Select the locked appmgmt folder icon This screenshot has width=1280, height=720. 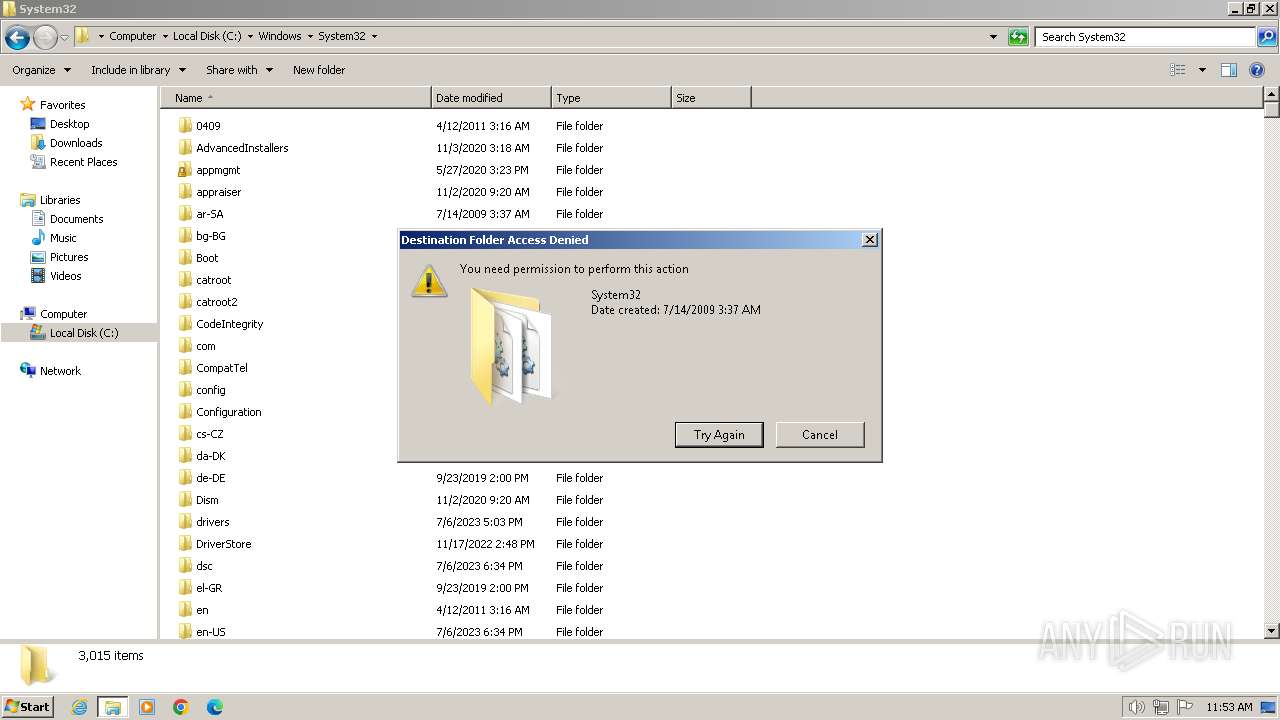point(185,170)
